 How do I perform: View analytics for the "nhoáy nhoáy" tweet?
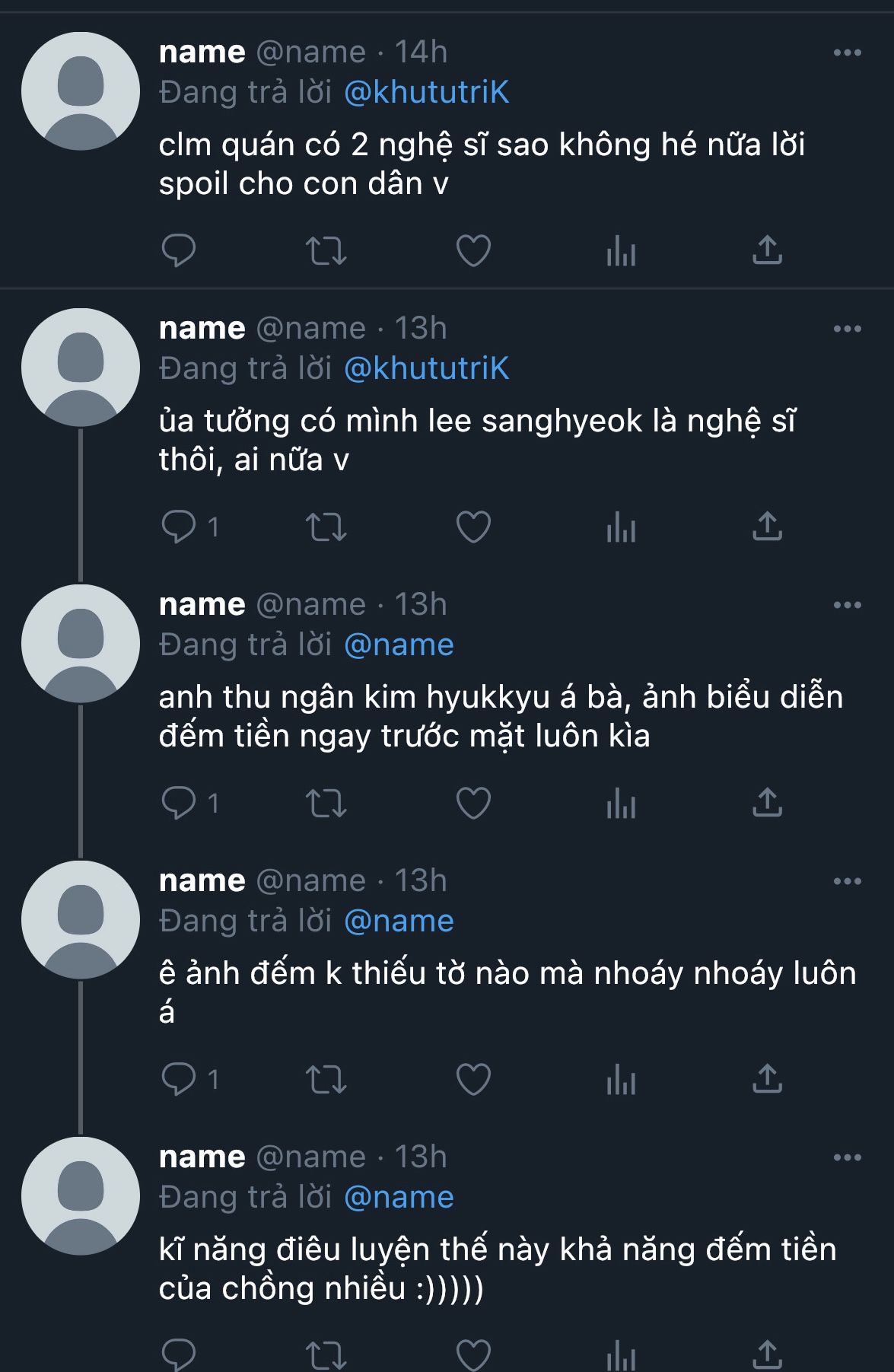point(621,1079)
